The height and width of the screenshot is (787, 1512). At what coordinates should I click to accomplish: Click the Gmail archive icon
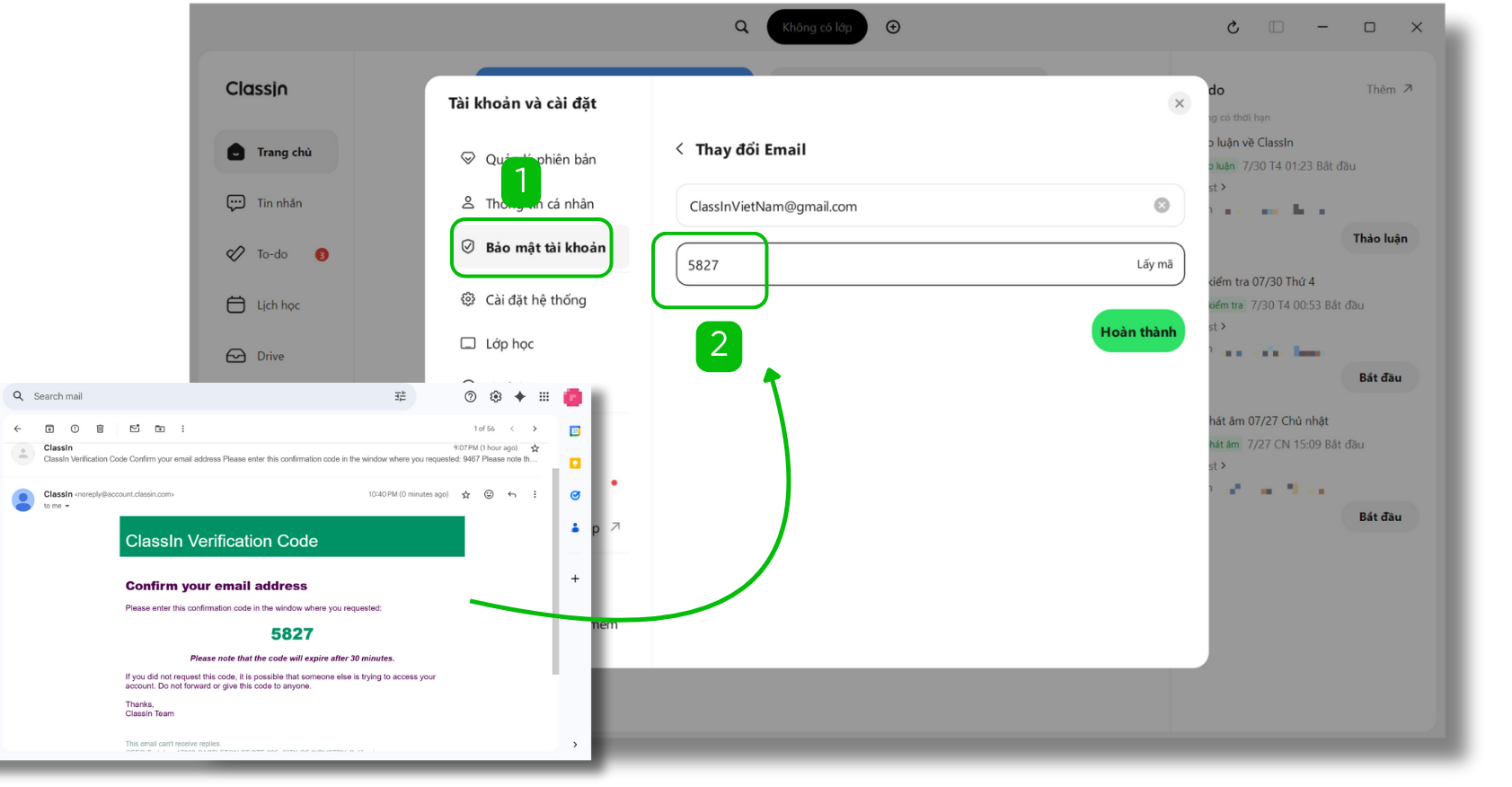(49, 429)
